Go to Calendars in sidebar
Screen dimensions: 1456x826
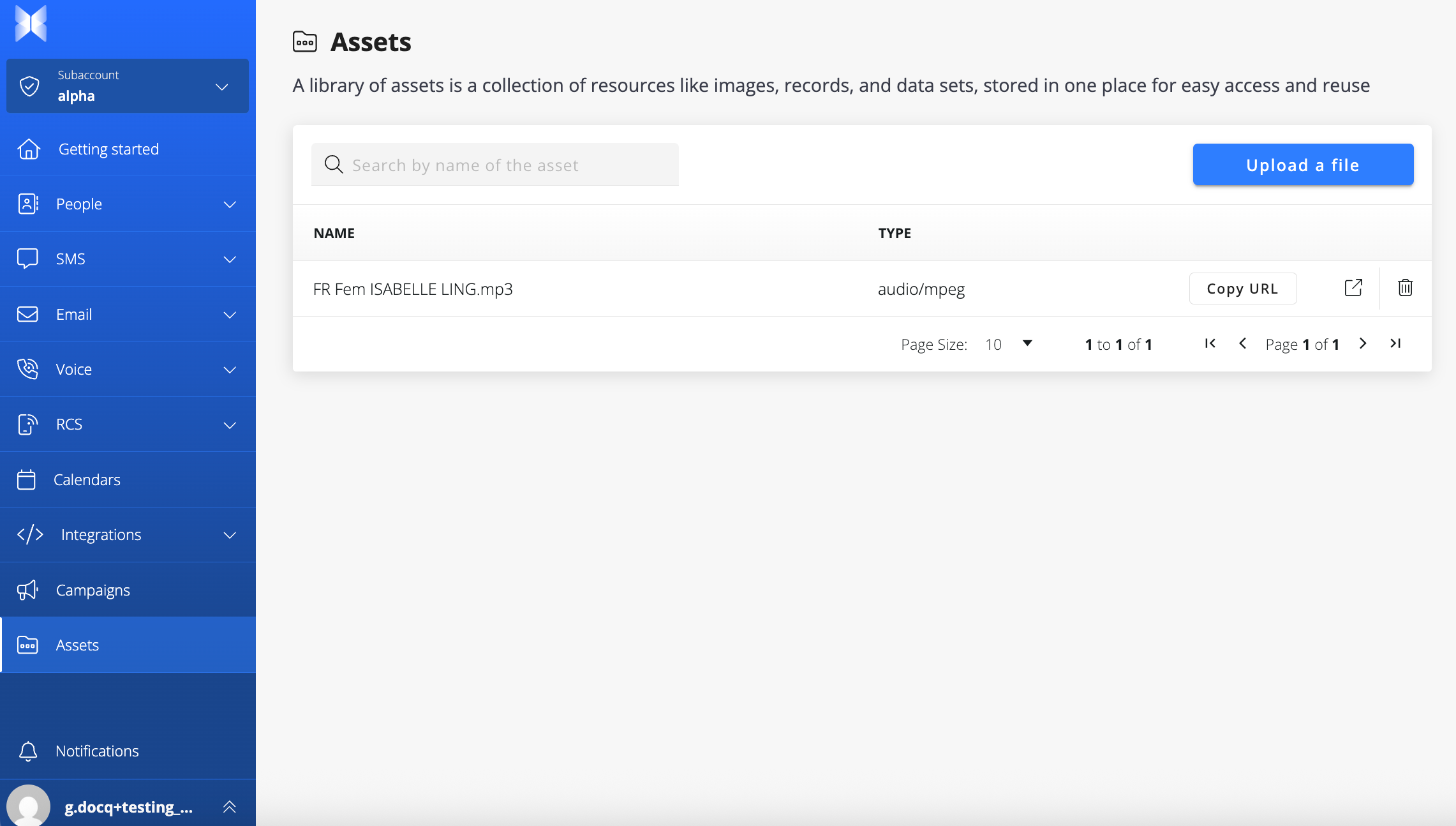87,479
